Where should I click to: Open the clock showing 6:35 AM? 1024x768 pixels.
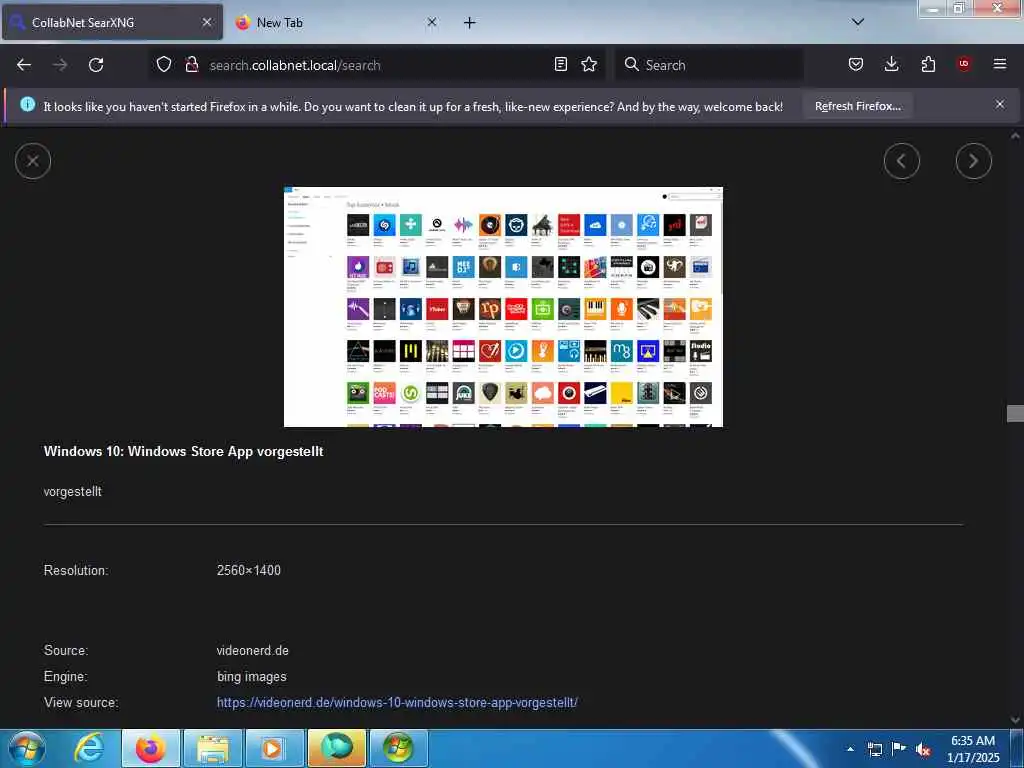point(973,748)
